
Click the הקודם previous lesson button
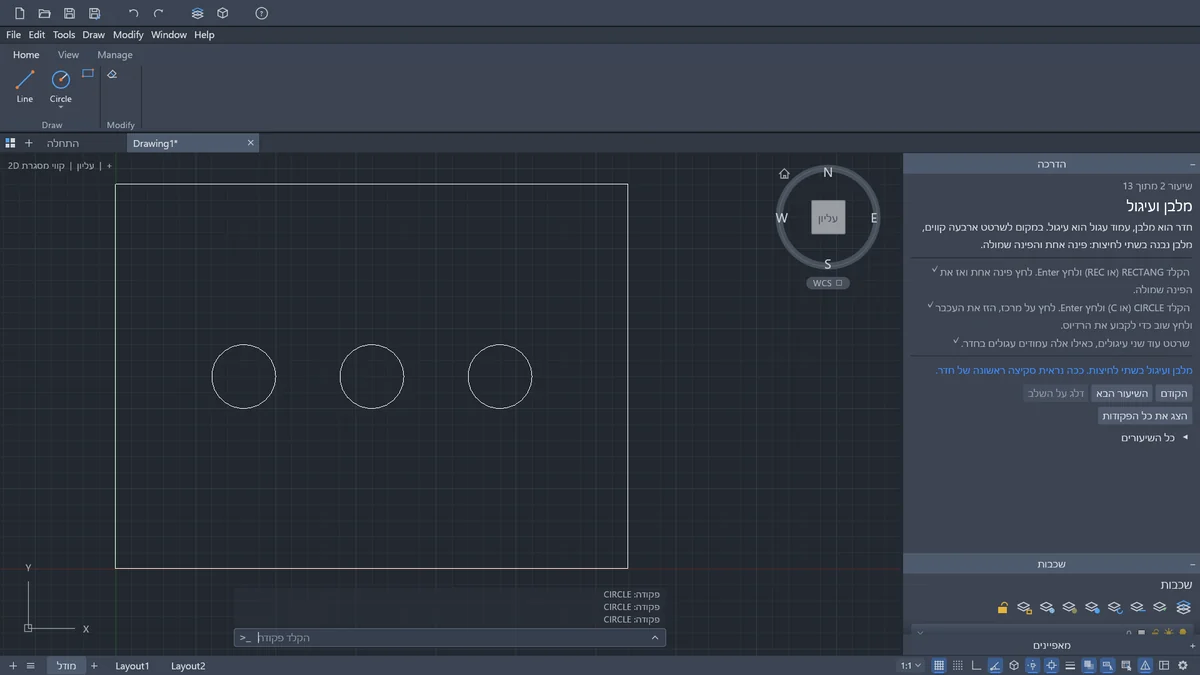click(1174, 393)
